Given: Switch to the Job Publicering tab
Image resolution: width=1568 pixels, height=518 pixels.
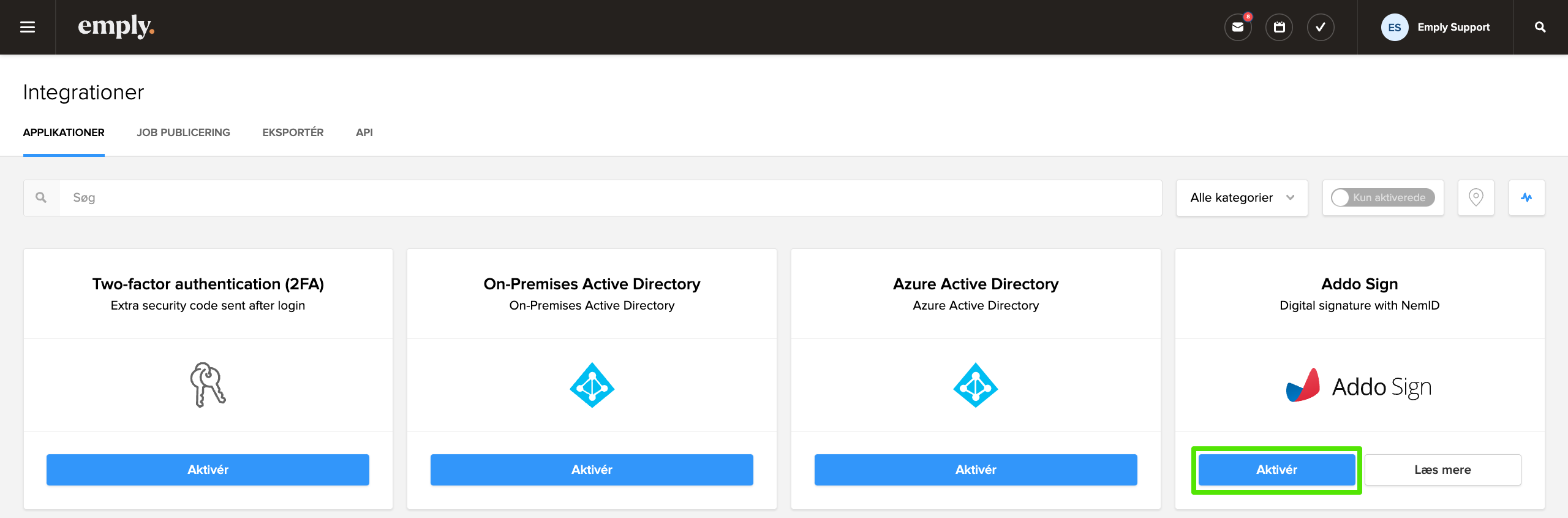Looking at the screenshot, I should coord(183,132).
